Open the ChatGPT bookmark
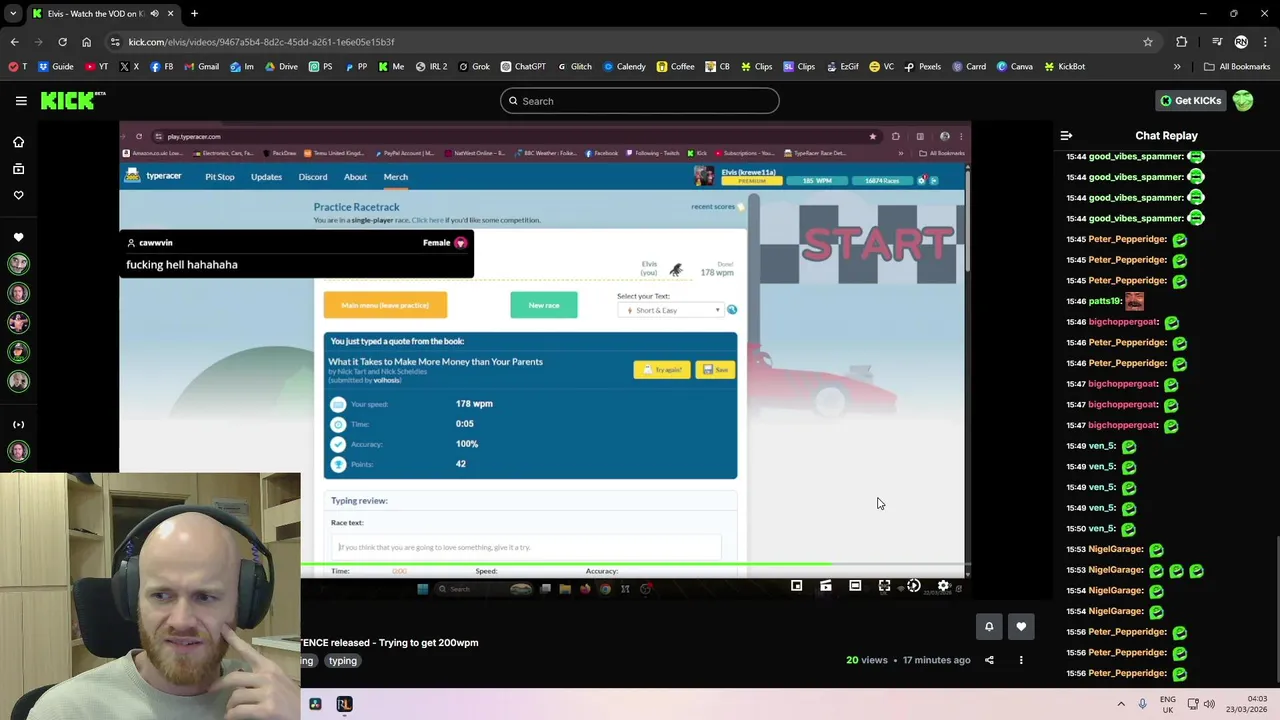Screen dimensions: 1280x720 [x=523, y=67]
